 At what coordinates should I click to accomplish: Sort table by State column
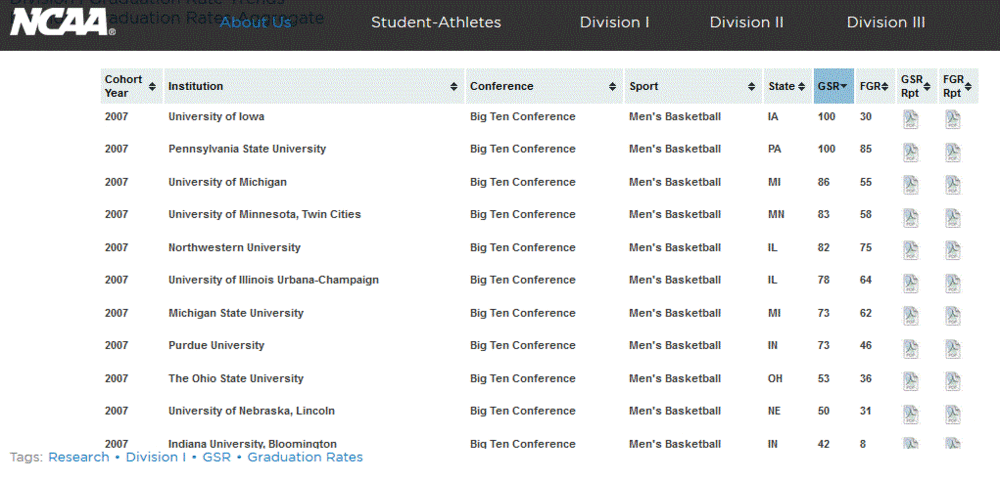[x=788, y=86]
